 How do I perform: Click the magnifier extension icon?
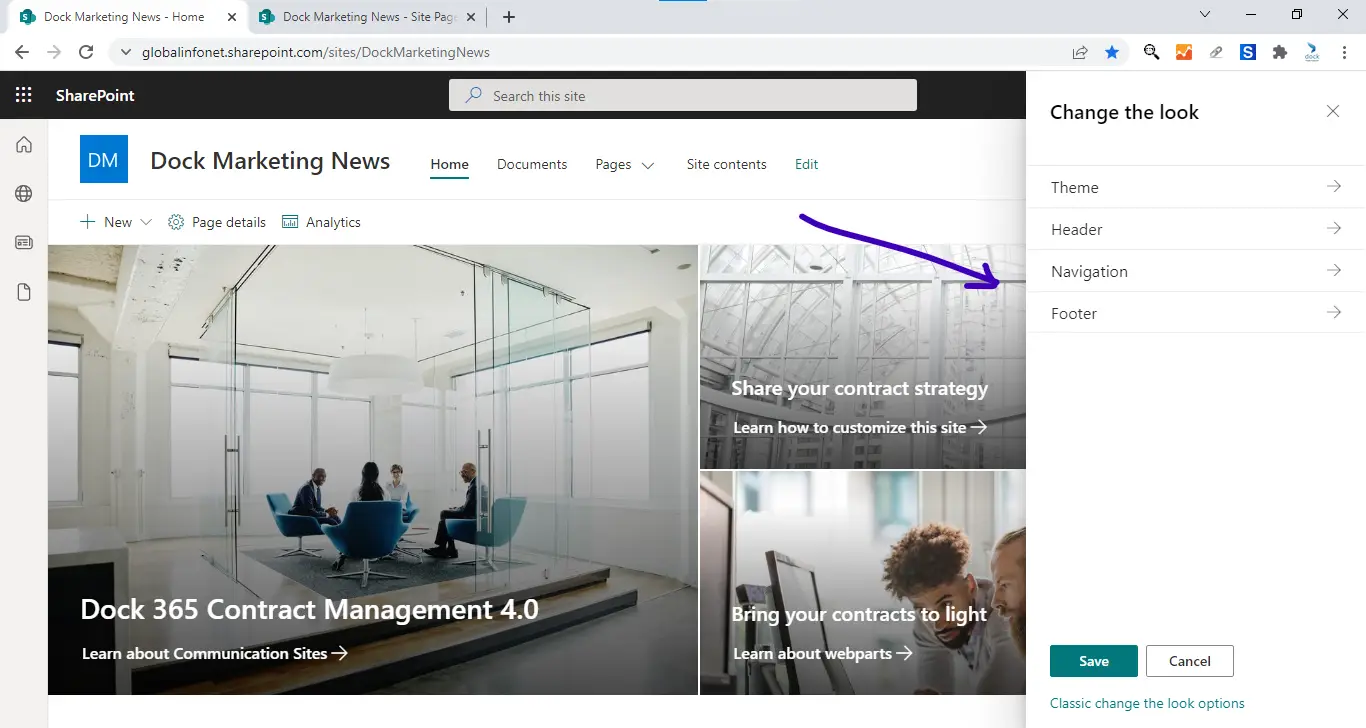click(x=1152, y=52)
